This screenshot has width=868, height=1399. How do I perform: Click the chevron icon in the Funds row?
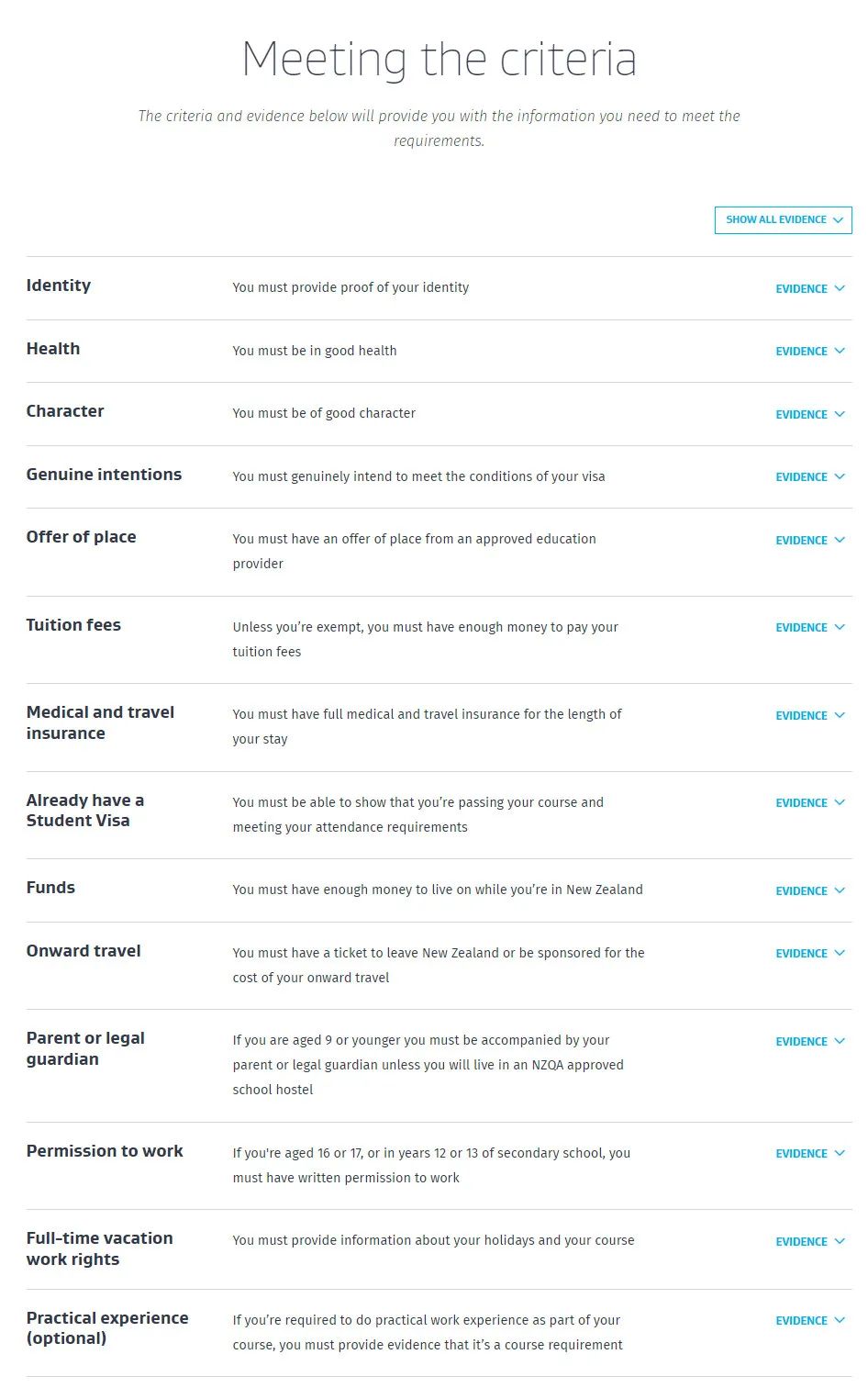839,890
